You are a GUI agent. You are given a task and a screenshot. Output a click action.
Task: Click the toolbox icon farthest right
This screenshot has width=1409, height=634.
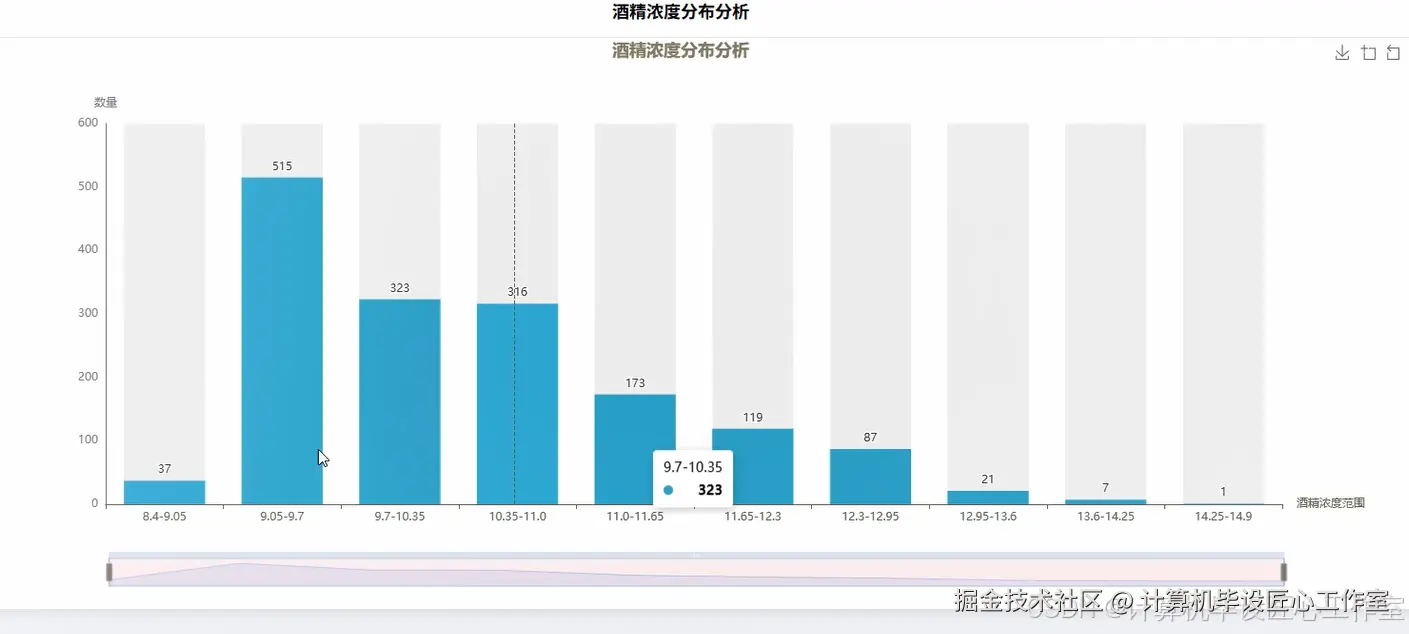(x=1394, y=52)
